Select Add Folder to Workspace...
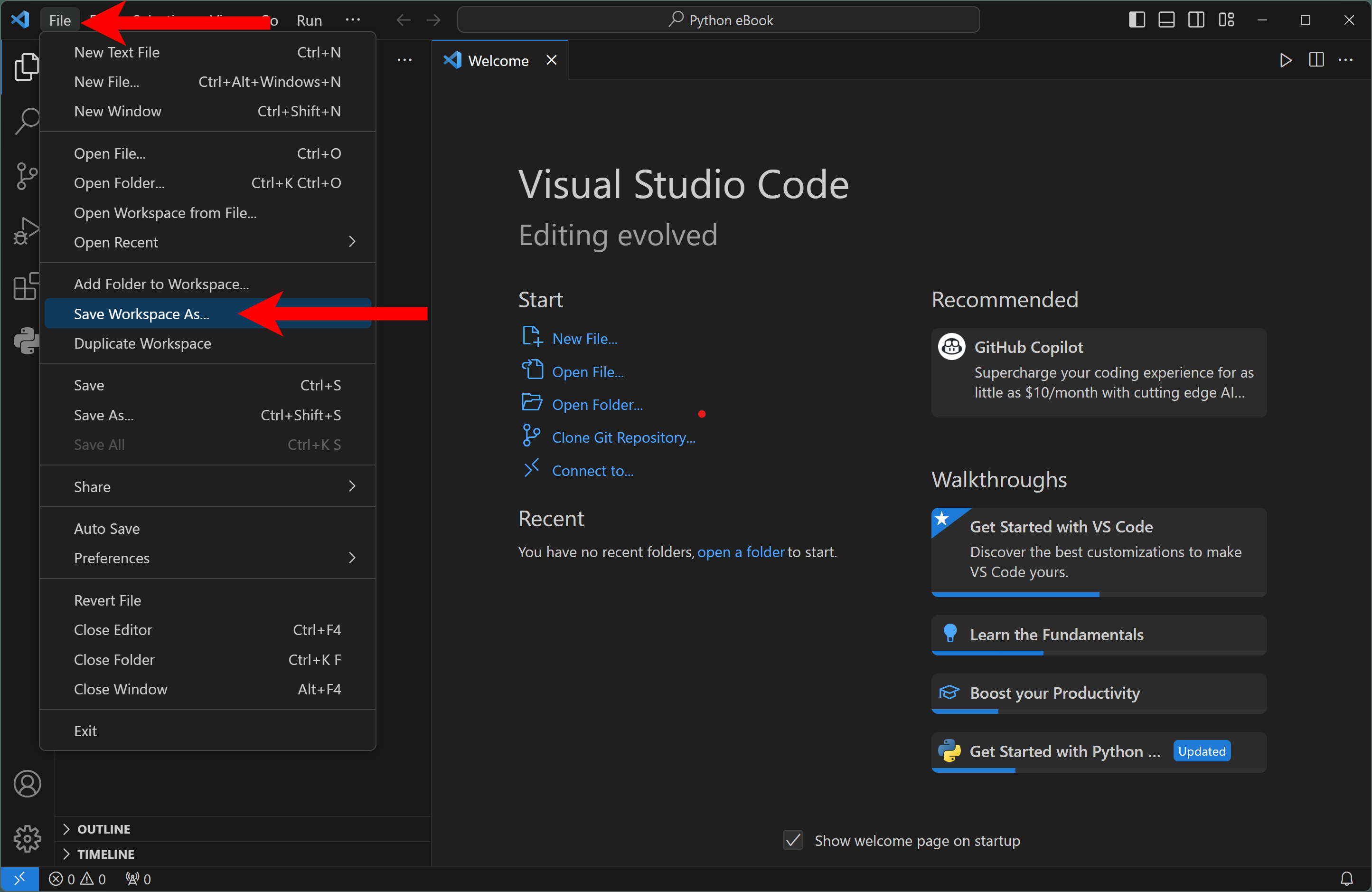This screenshot has height=892, width=1372. 207,284
